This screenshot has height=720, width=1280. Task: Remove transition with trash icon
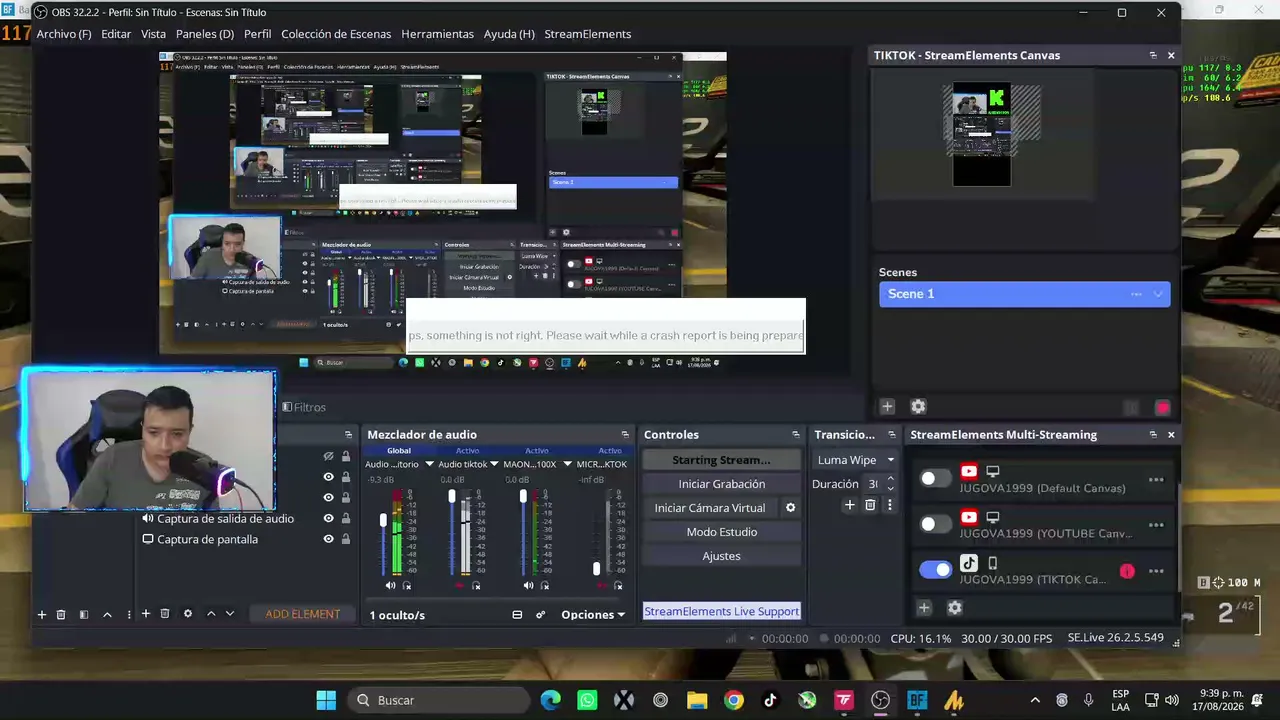(870, 505)
